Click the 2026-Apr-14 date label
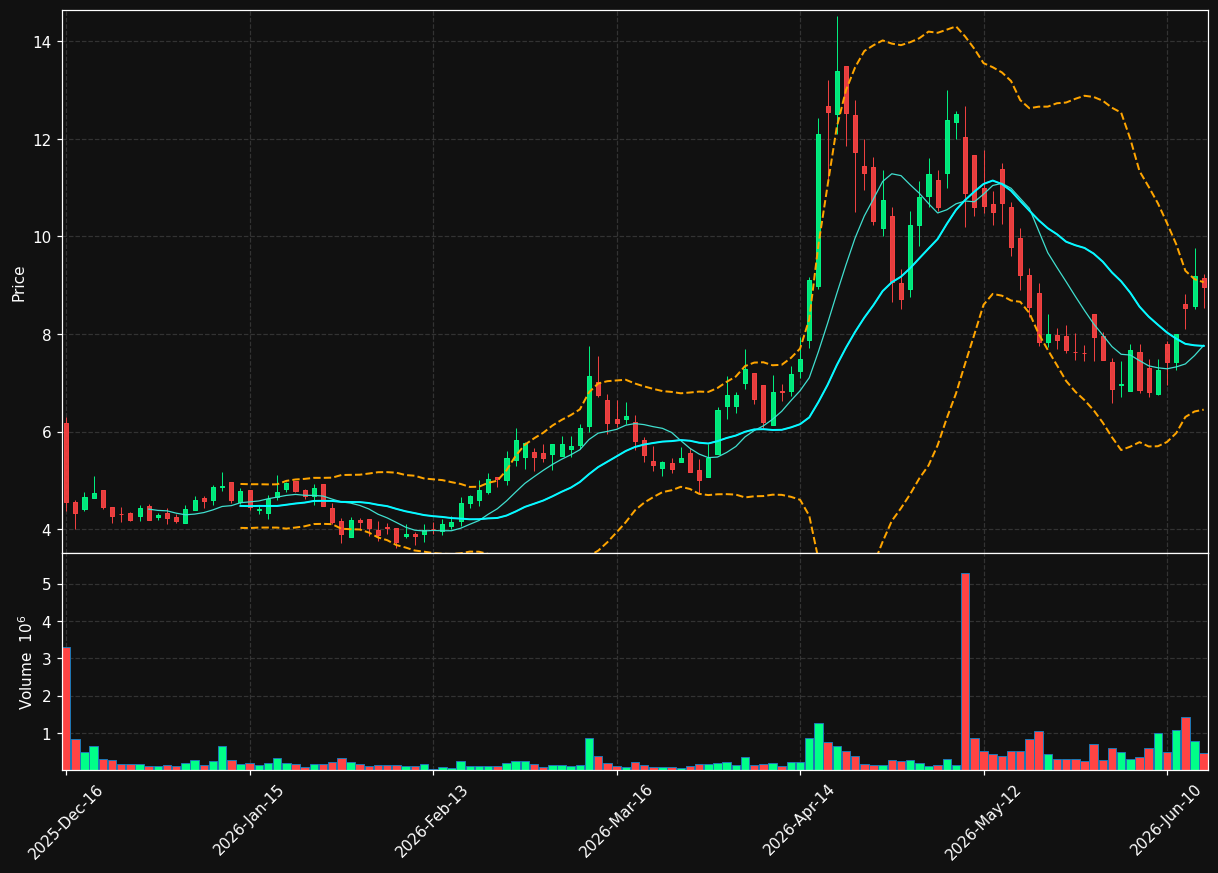Image resolution: width=1218 pixels, height=873 pixels. coord(800,821)
